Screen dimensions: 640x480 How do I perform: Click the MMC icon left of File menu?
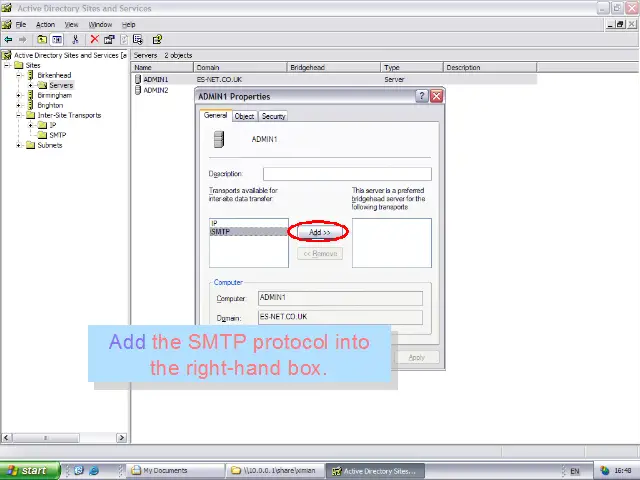(7, 24)
